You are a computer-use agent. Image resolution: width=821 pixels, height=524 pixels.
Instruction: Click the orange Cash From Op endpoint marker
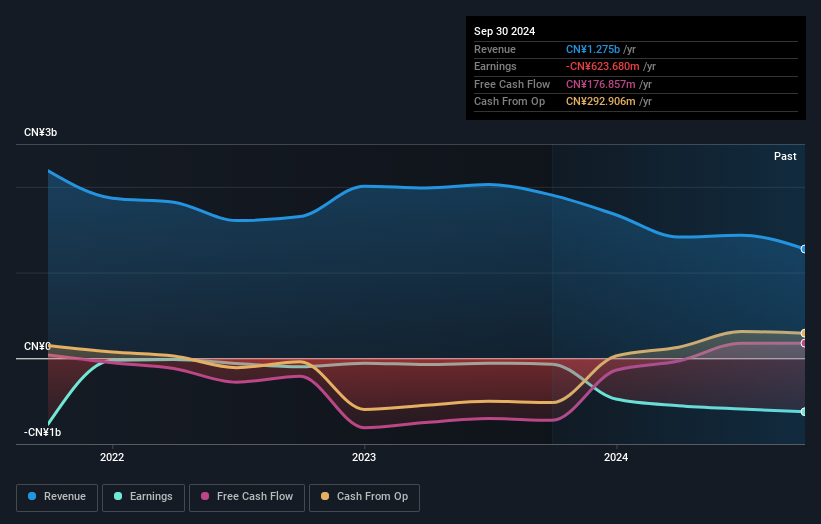click(804, 333)
